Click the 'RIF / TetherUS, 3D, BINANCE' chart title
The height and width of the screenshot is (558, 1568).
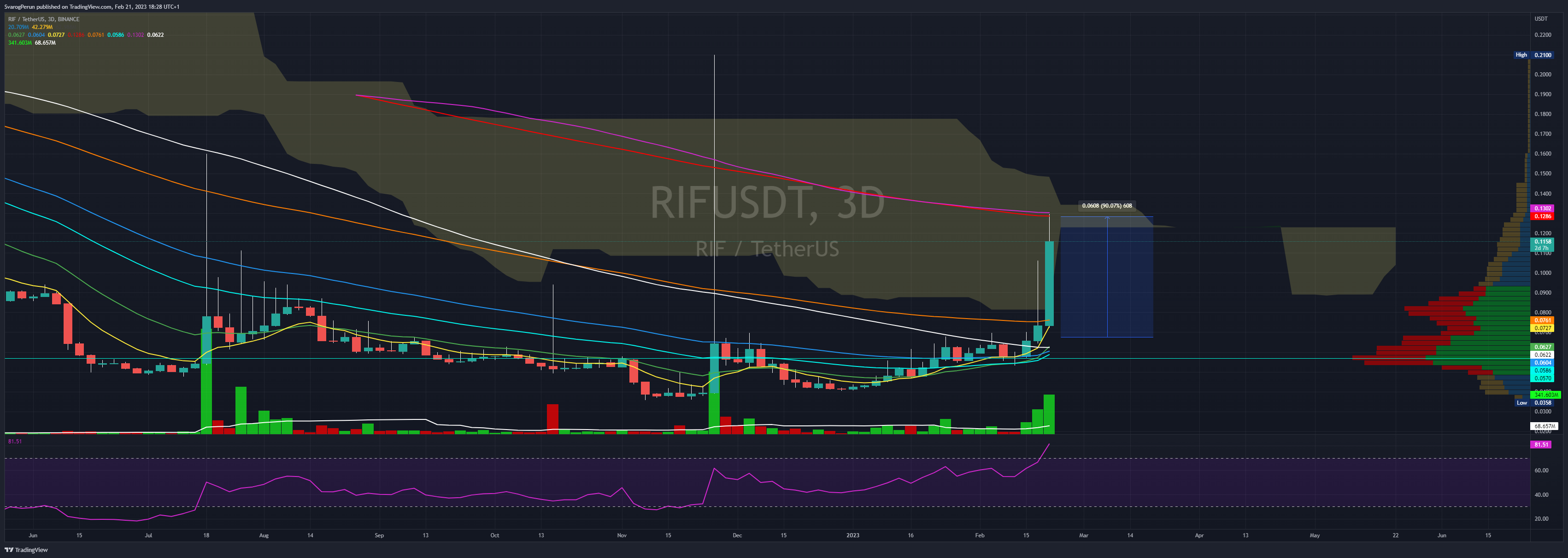44,19
